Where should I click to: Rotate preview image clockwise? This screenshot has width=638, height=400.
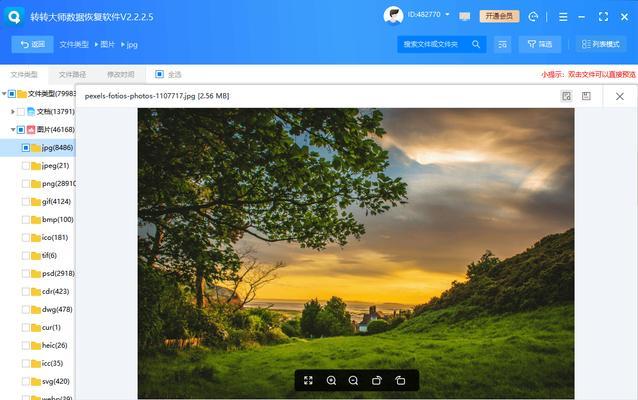[x=377, y=380]
